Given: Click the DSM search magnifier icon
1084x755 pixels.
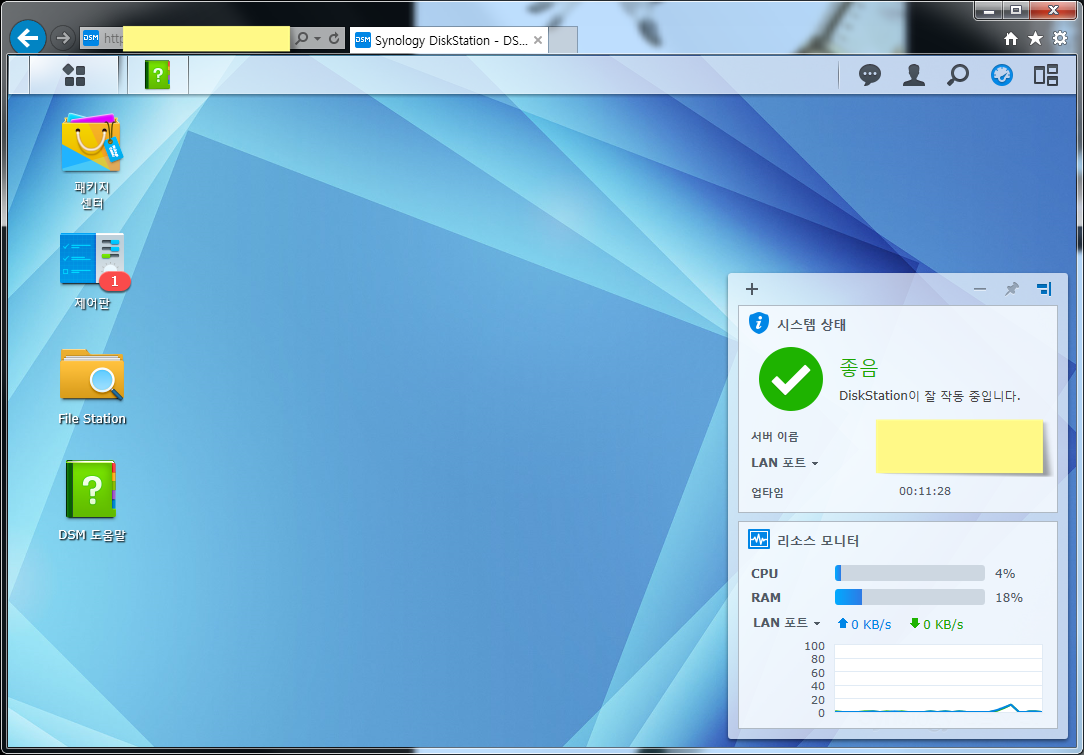Looking at the screenshot, I should pos(958,75).
